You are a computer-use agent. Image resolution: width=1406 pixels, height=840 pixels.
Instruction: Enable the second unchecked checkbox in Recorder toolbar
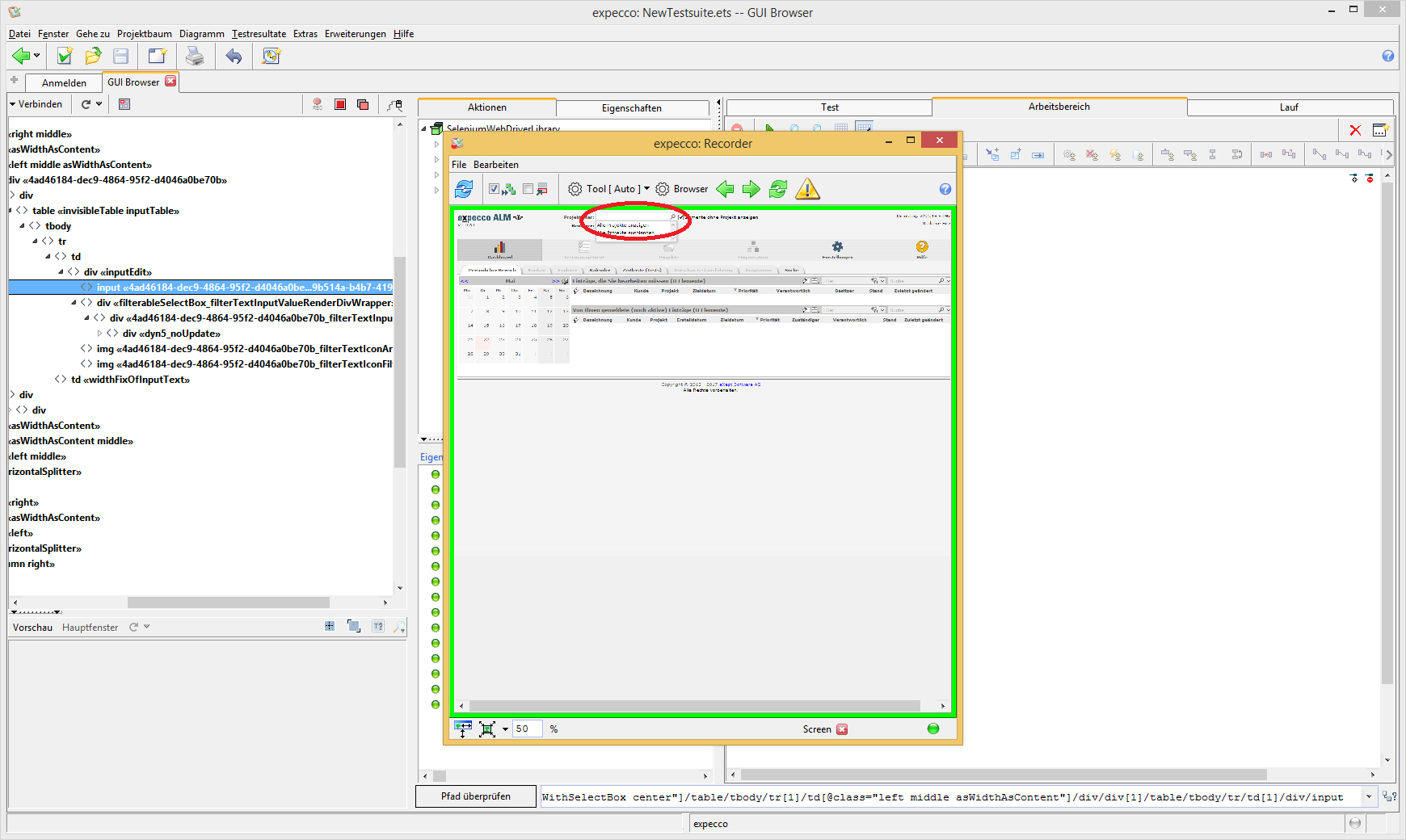(x=528, y=189)
